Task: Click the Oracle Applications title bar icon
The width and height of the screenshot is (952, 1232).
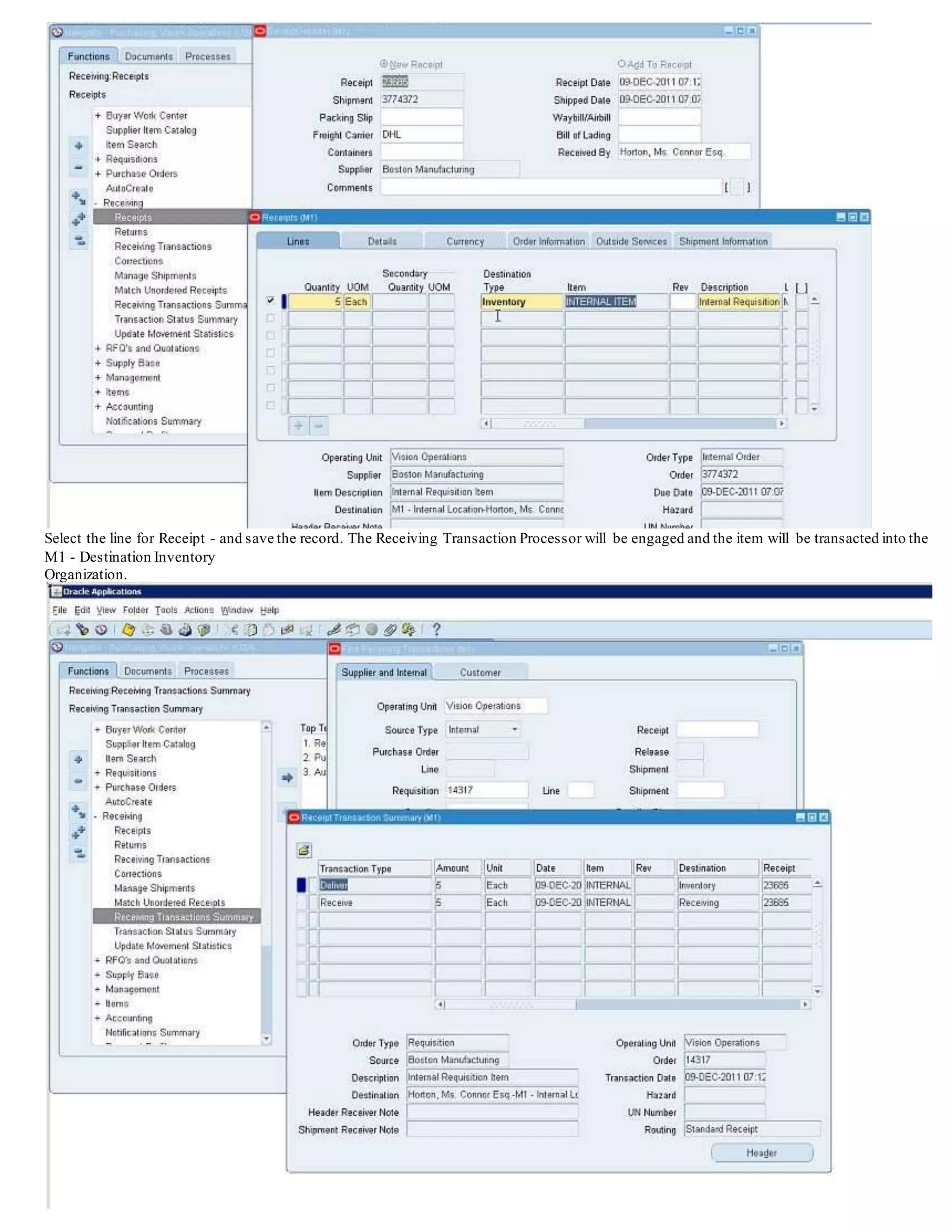Action: point(55,591)
